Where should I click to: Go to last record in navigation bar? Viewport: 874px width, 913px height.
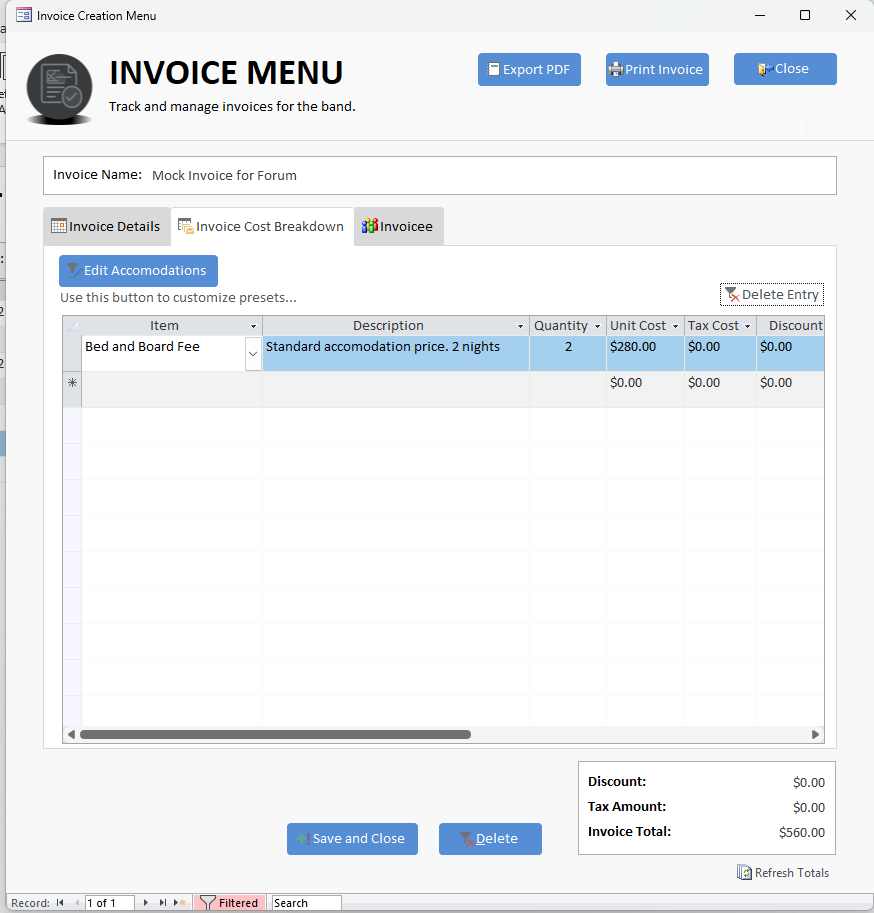163,903
